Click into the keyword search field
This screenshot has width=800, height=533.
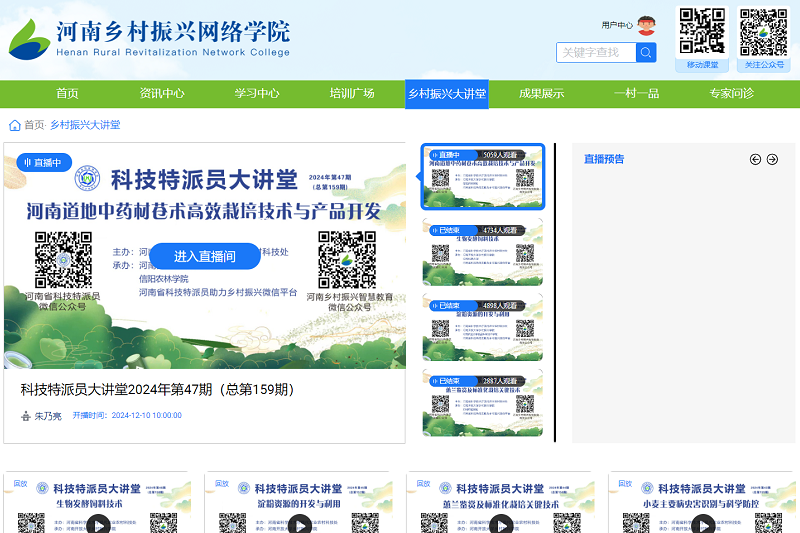coord(596,52)
